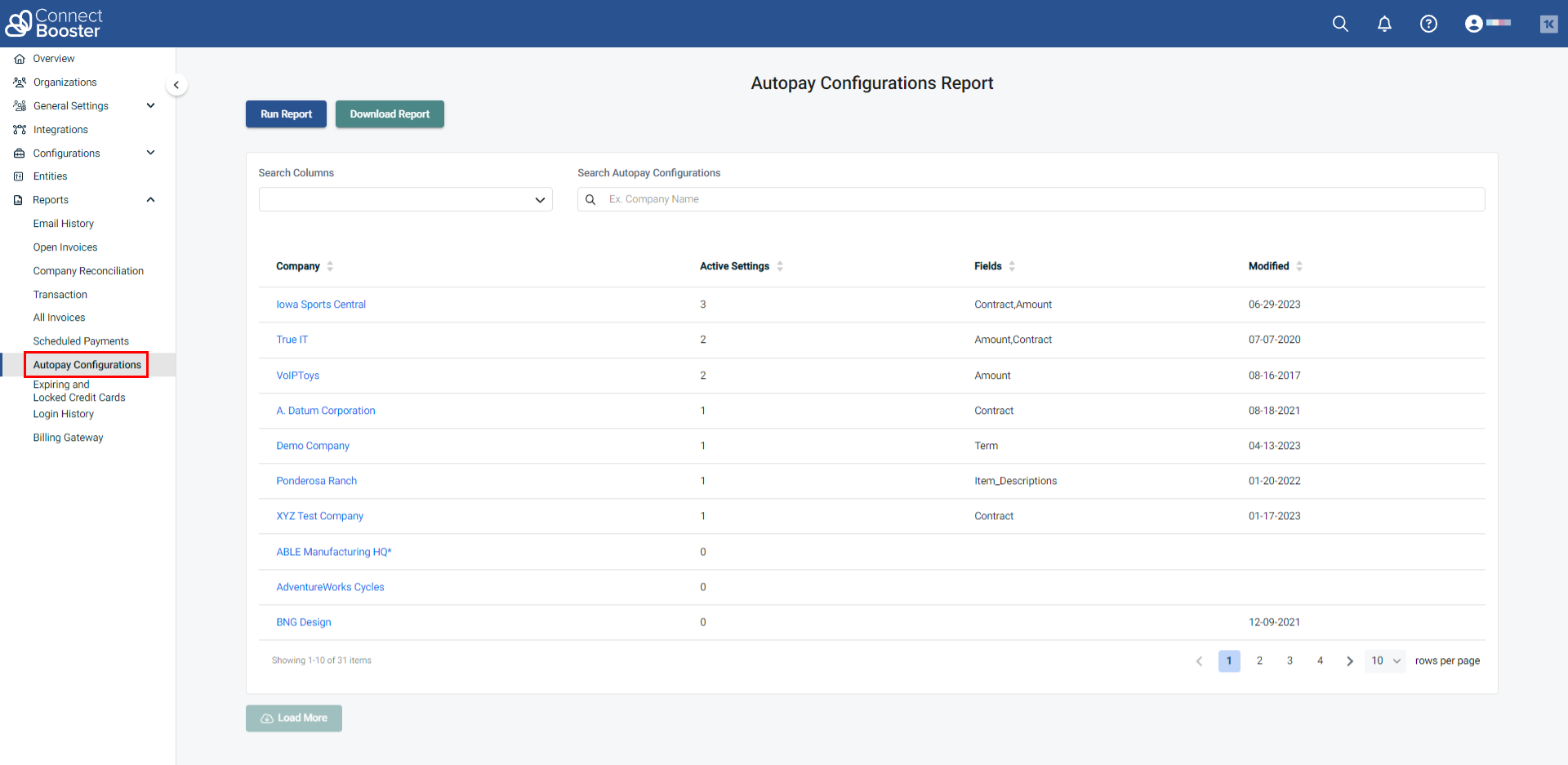Open Open Invoices report

click(x=65, y=247)
